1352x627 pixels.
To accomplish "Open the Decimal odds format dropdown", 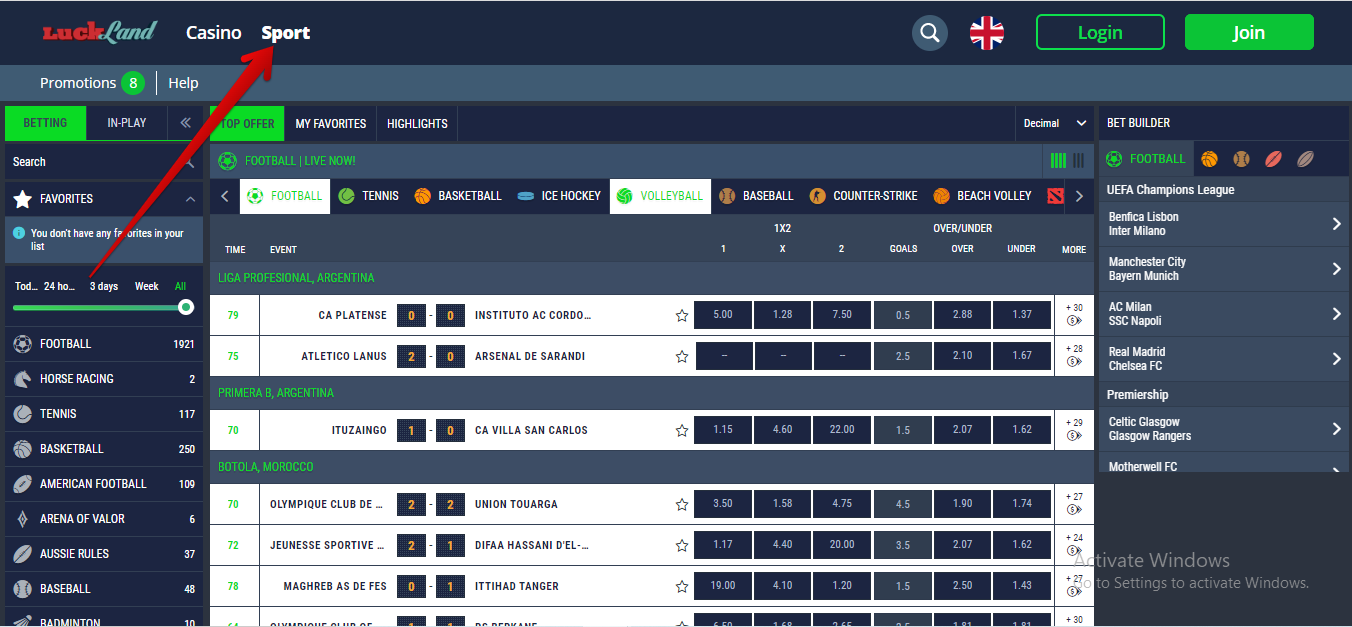I will tap(1054, 124).
